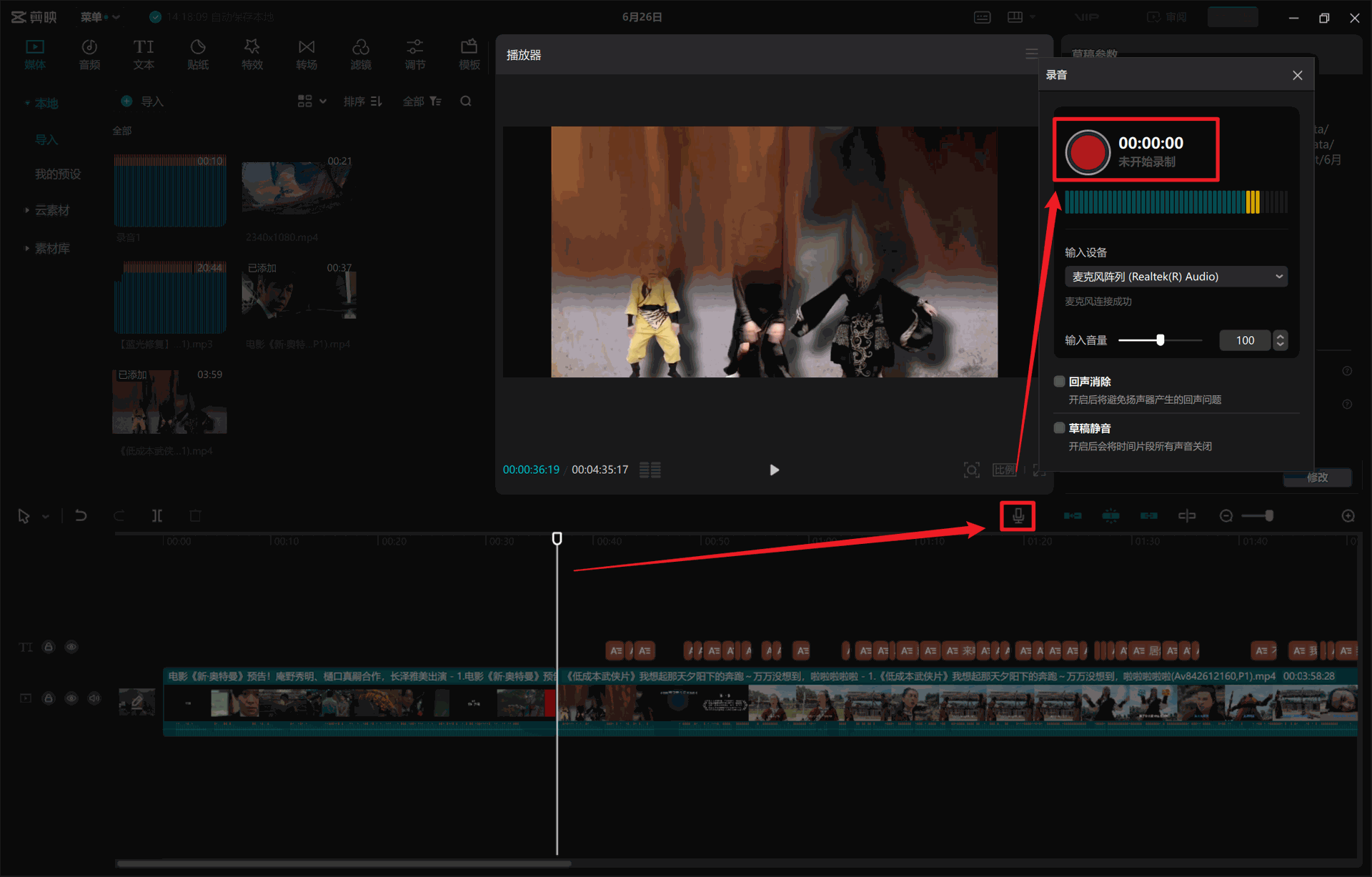
Task: Open the layout switch icon in title bar
Action: [1015, 17]
